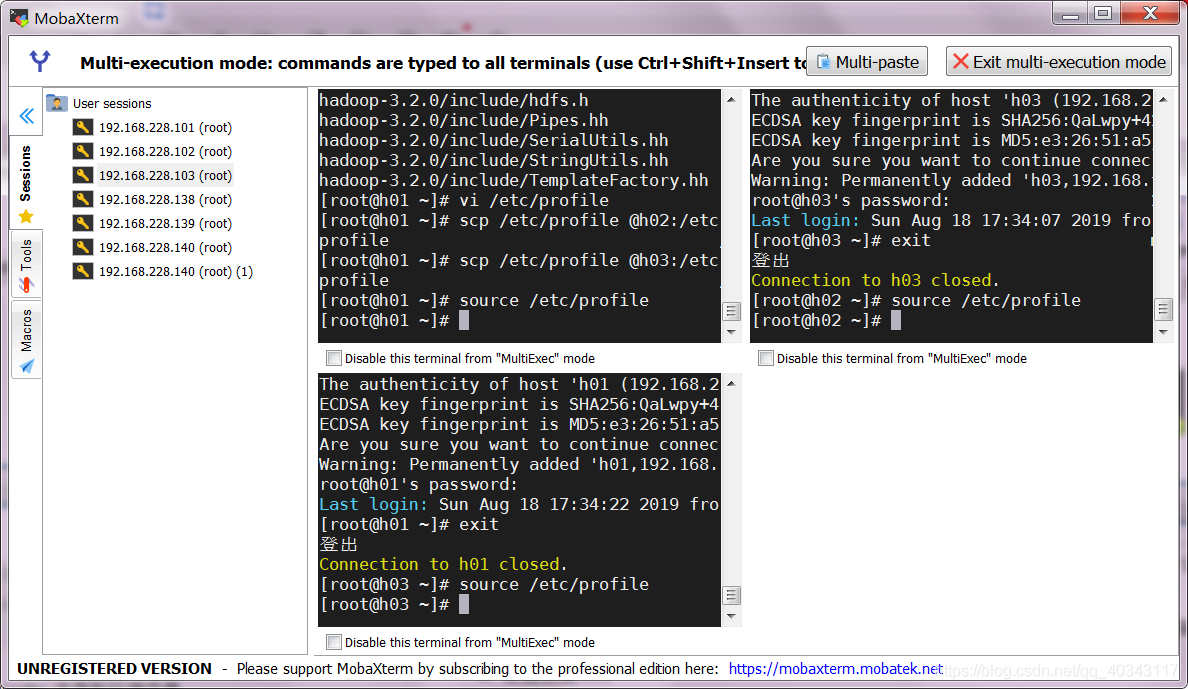The width and height of the screenshot is (1188, 689).
Task: Maximize the MobaXterm window
Action: (x=1103, y=14)
